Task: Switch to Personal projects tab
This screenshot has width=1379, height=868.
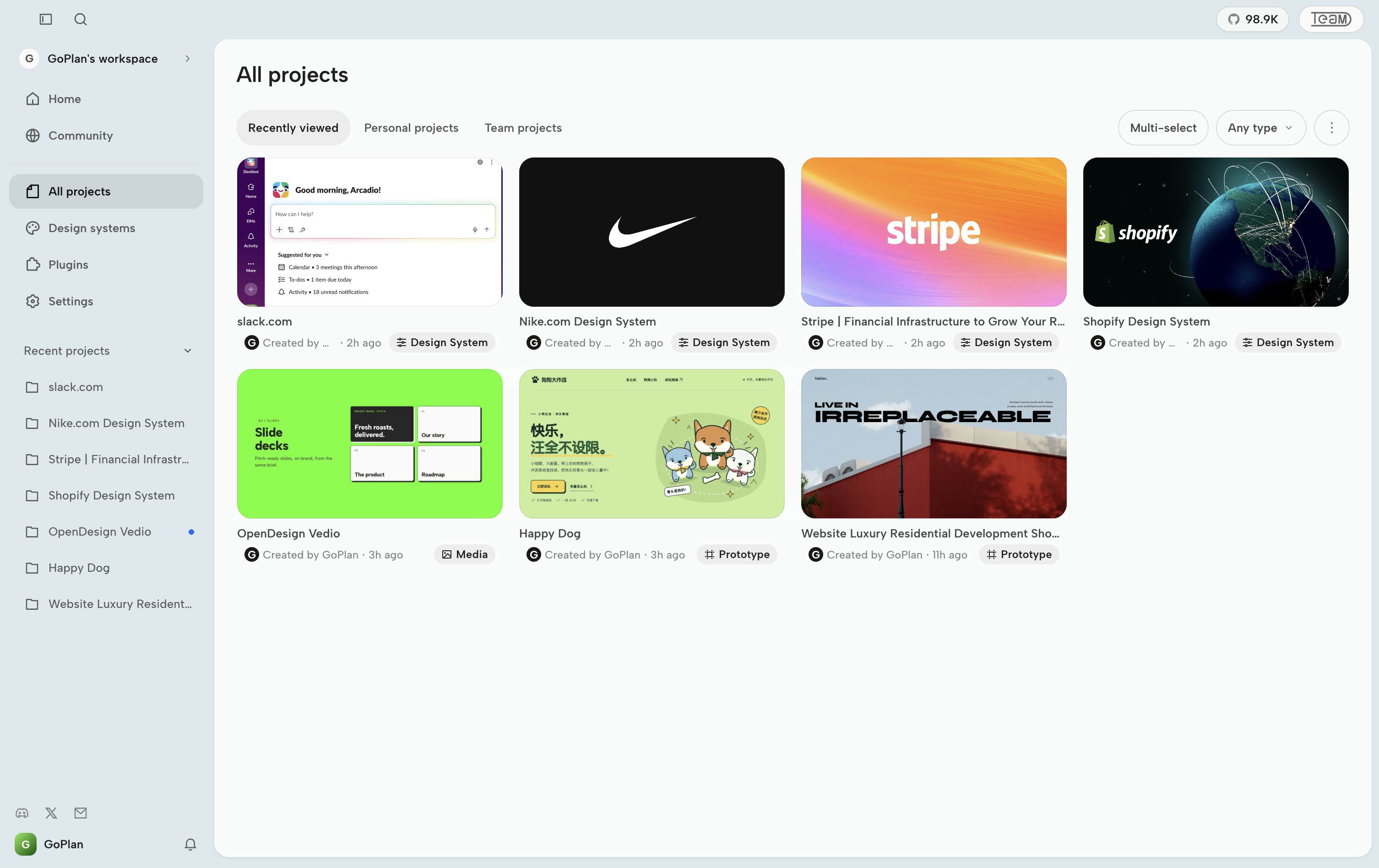Action: coord(411,128)
